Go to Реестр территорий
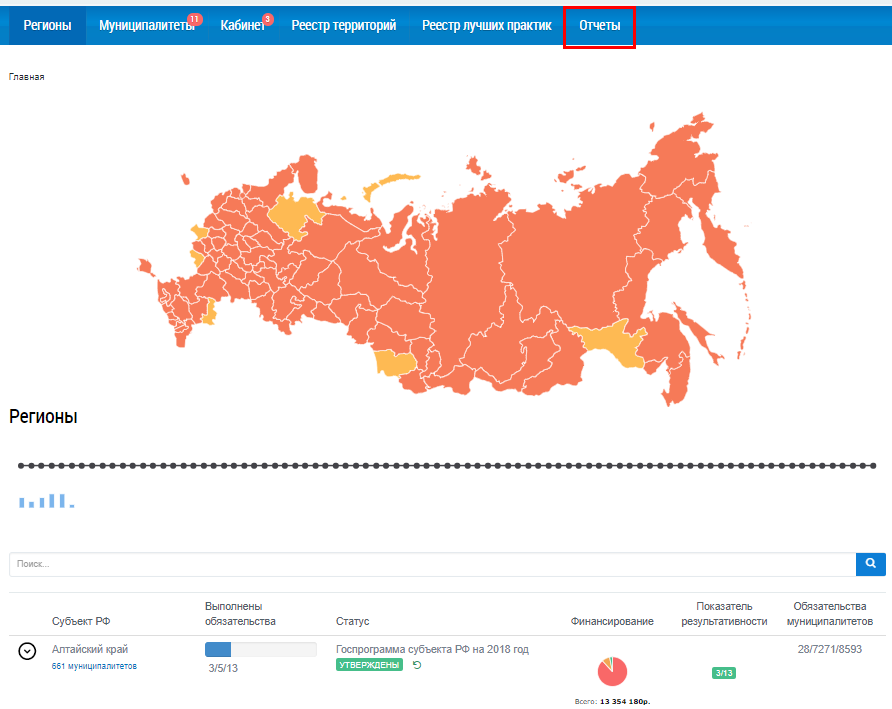The height and width of the screenshot is (709, 892). click(343, 26)
